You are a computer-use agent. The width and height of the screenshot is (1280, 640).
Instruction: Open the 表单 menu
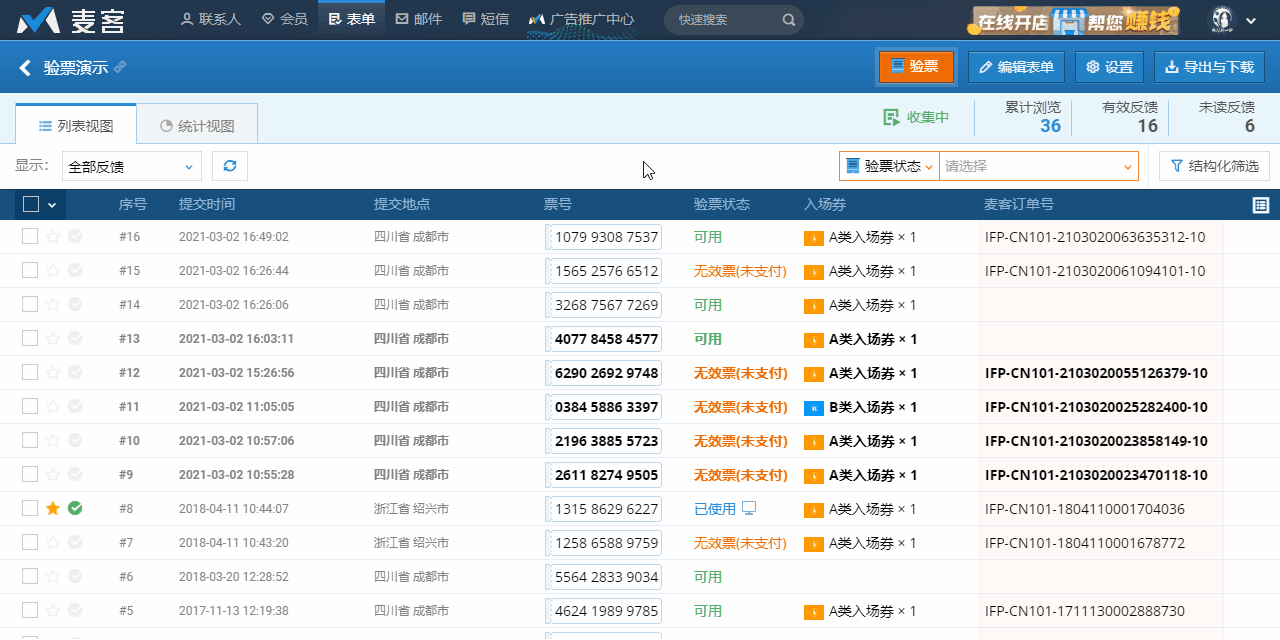click(351, 19)
